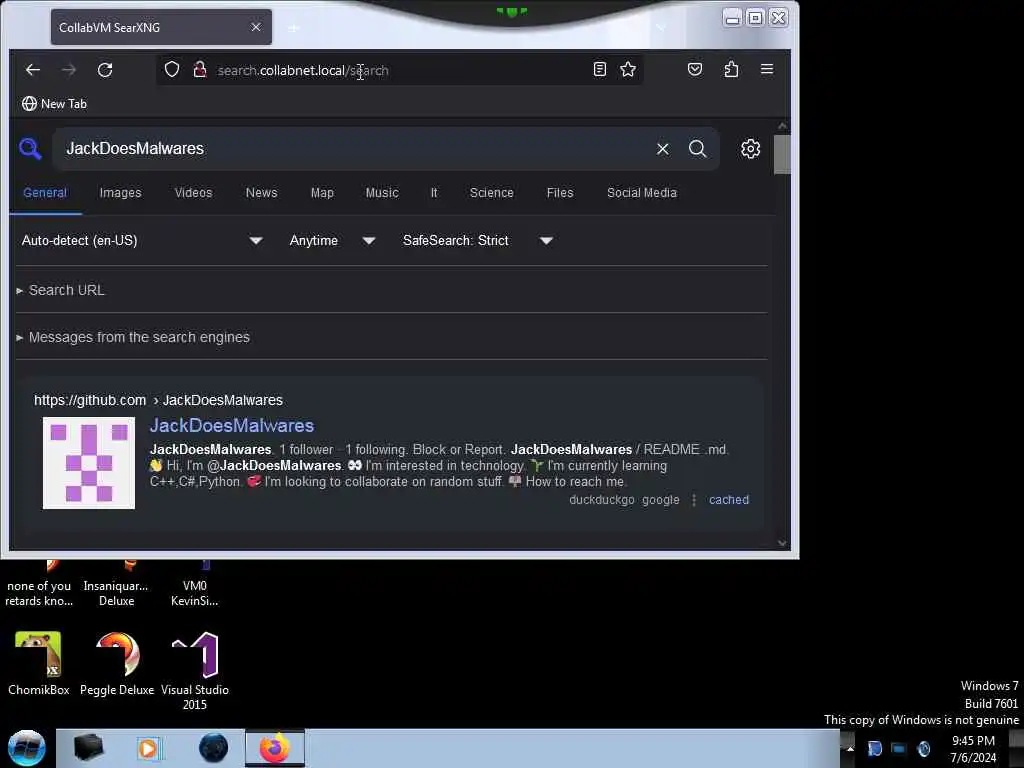Open the SafeSearch: Strict dropdown
Image resolution: width=1024 pixels, height=768 pixels.
[478, 240]
